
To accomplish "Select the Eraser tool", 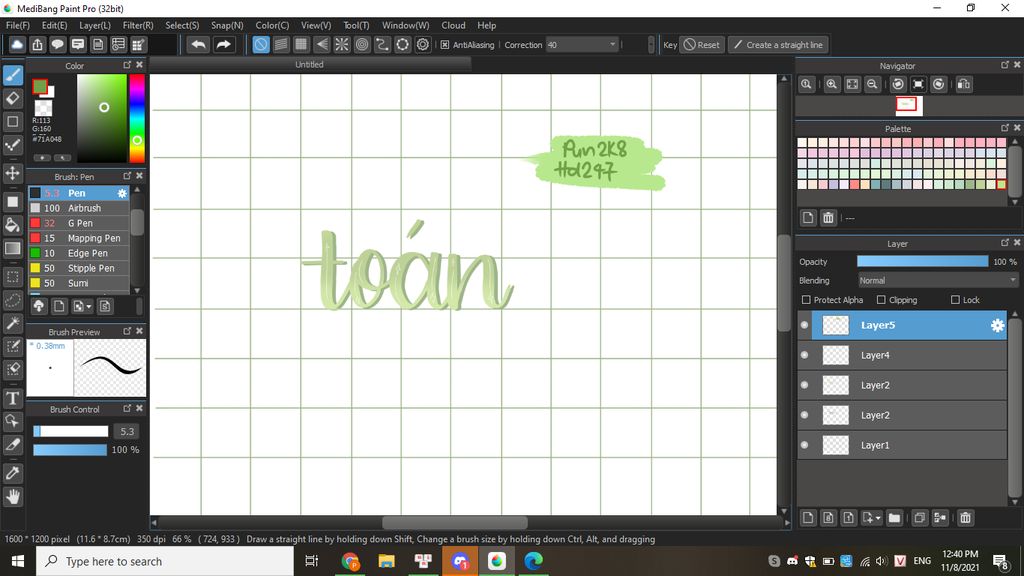I will (13, 98).
